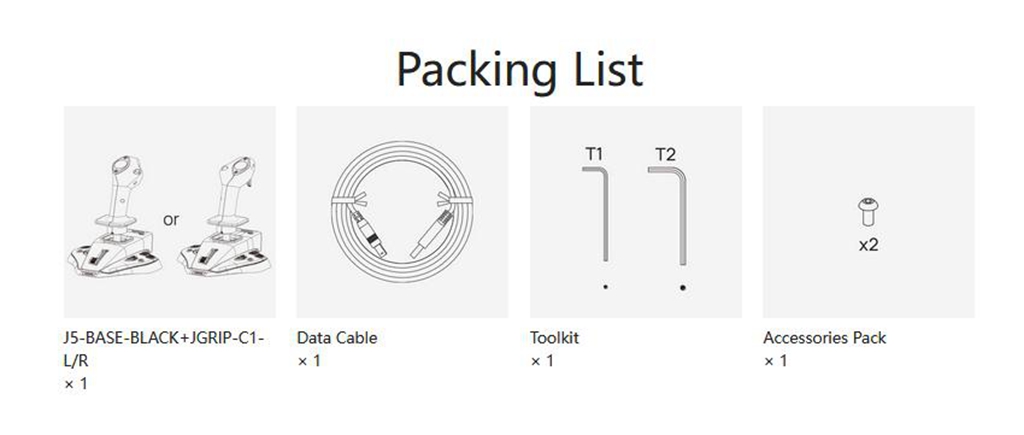
Task: Click the right USB connector on cable
Action: [x=431, y=233]
